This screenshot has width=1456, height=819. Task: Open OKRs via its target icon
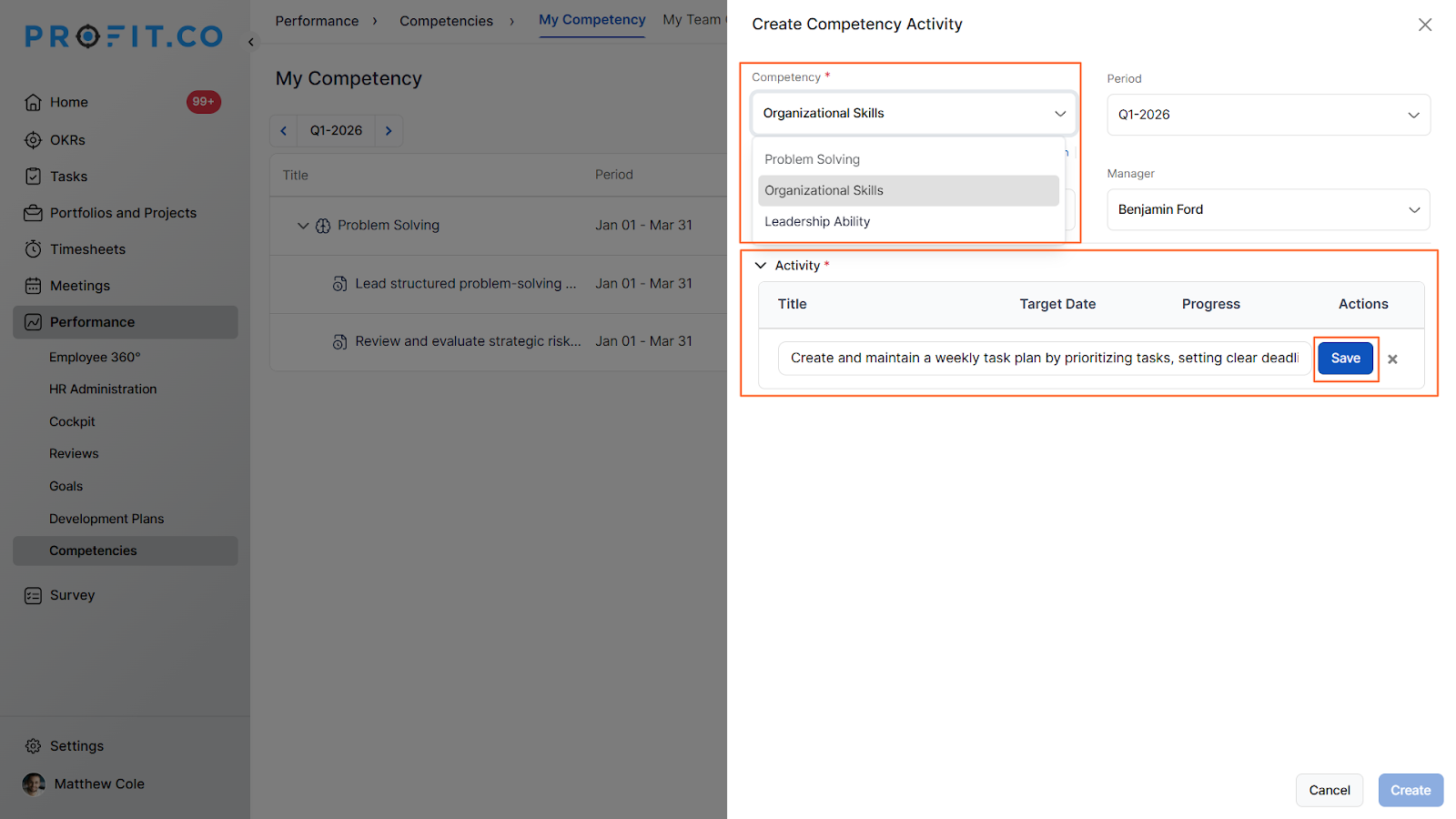33,140
